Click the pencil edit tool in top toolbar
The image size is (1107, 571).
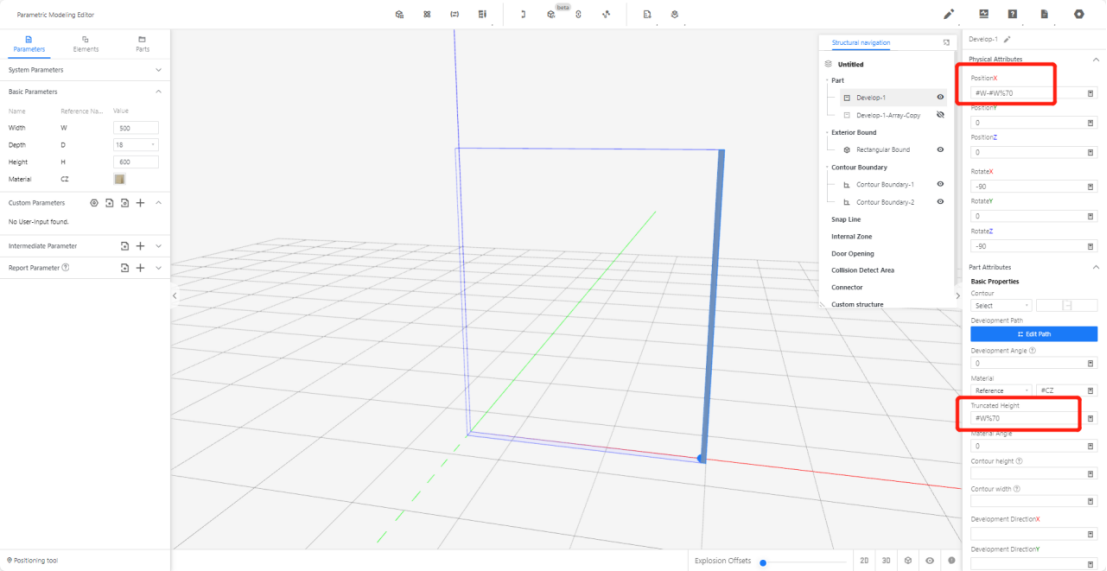[949, 14]
